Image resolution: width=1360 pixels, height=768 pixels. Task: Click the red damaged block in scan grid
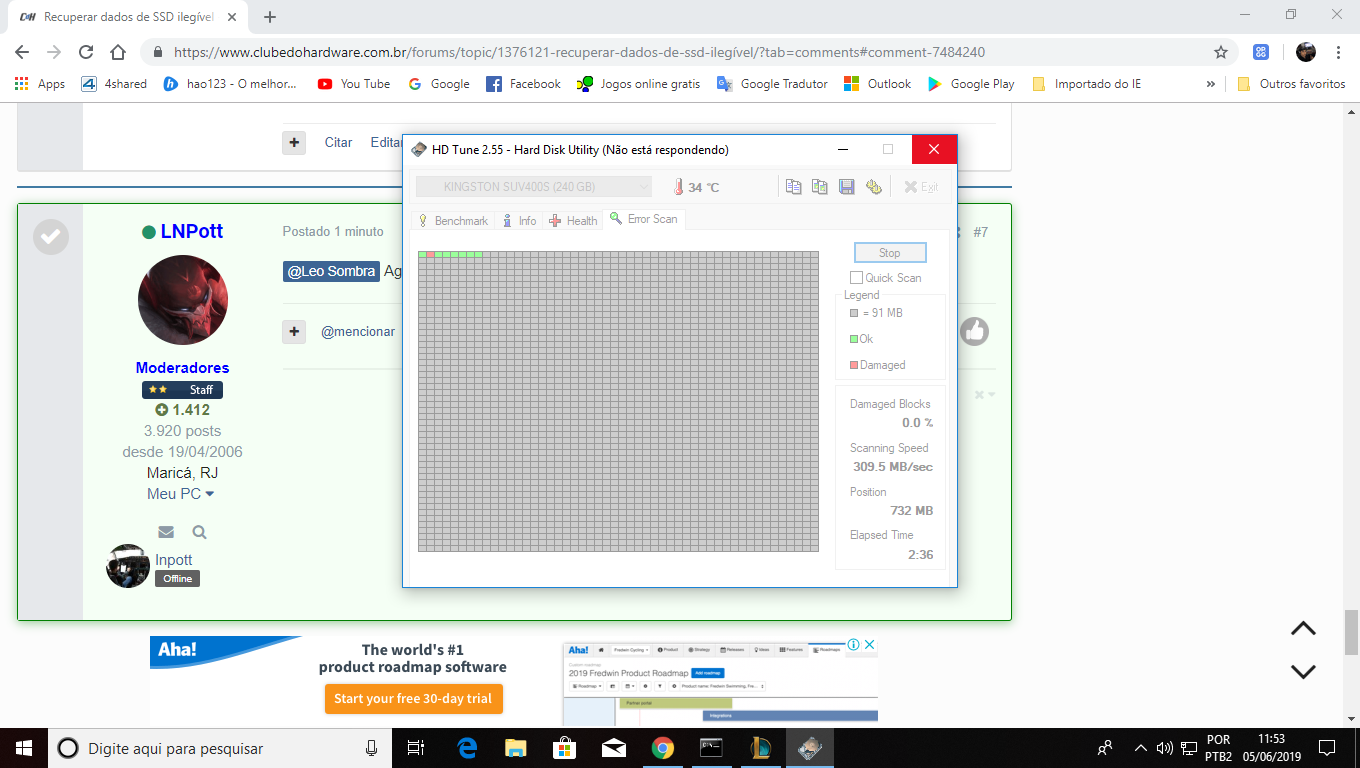430,255
